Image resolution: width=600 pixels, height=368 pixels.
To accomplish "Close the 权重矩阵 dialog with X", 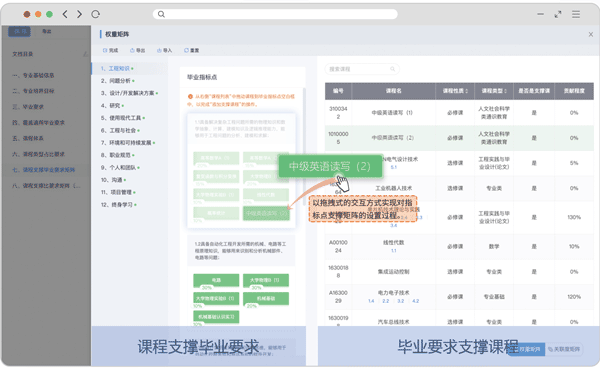I will point(591,34).
